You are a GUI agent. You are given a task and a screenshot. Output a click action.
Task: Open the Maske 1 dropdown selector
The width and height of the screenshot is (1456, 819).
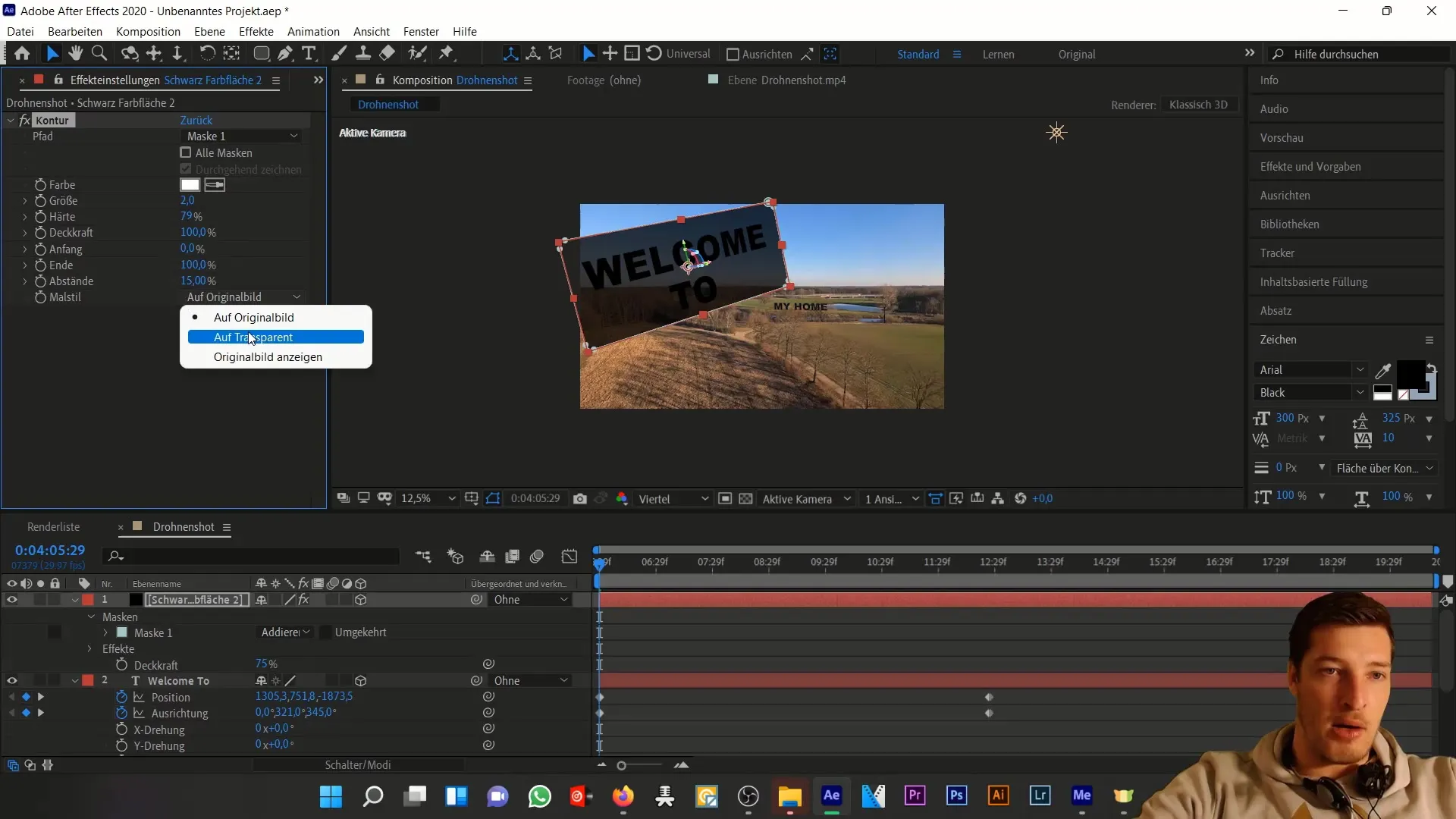241,135
